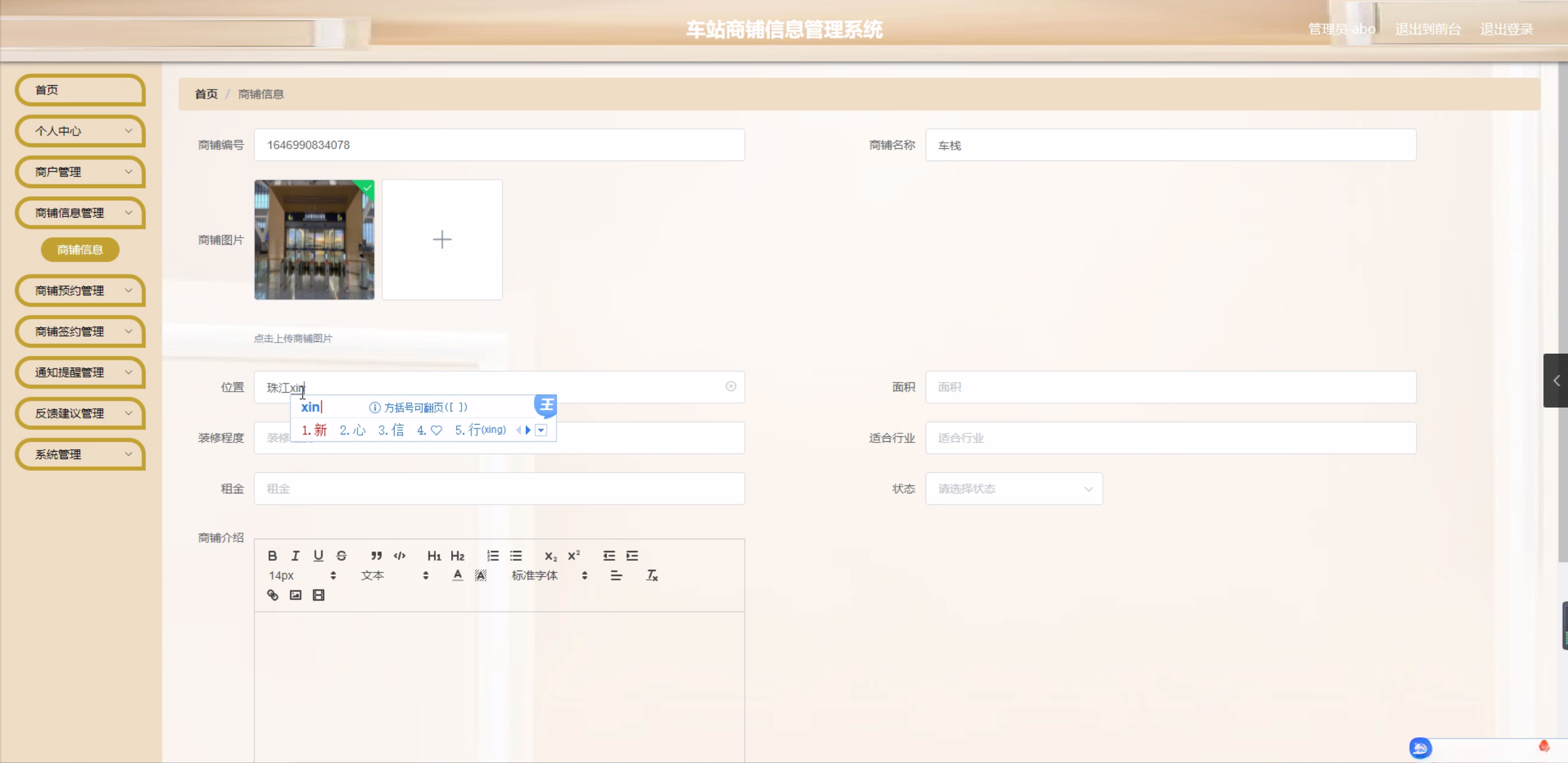Clear the 位置 input with the circle-x icon
Viewport: 1568px width, 763px height.
(x=731, y=386)
